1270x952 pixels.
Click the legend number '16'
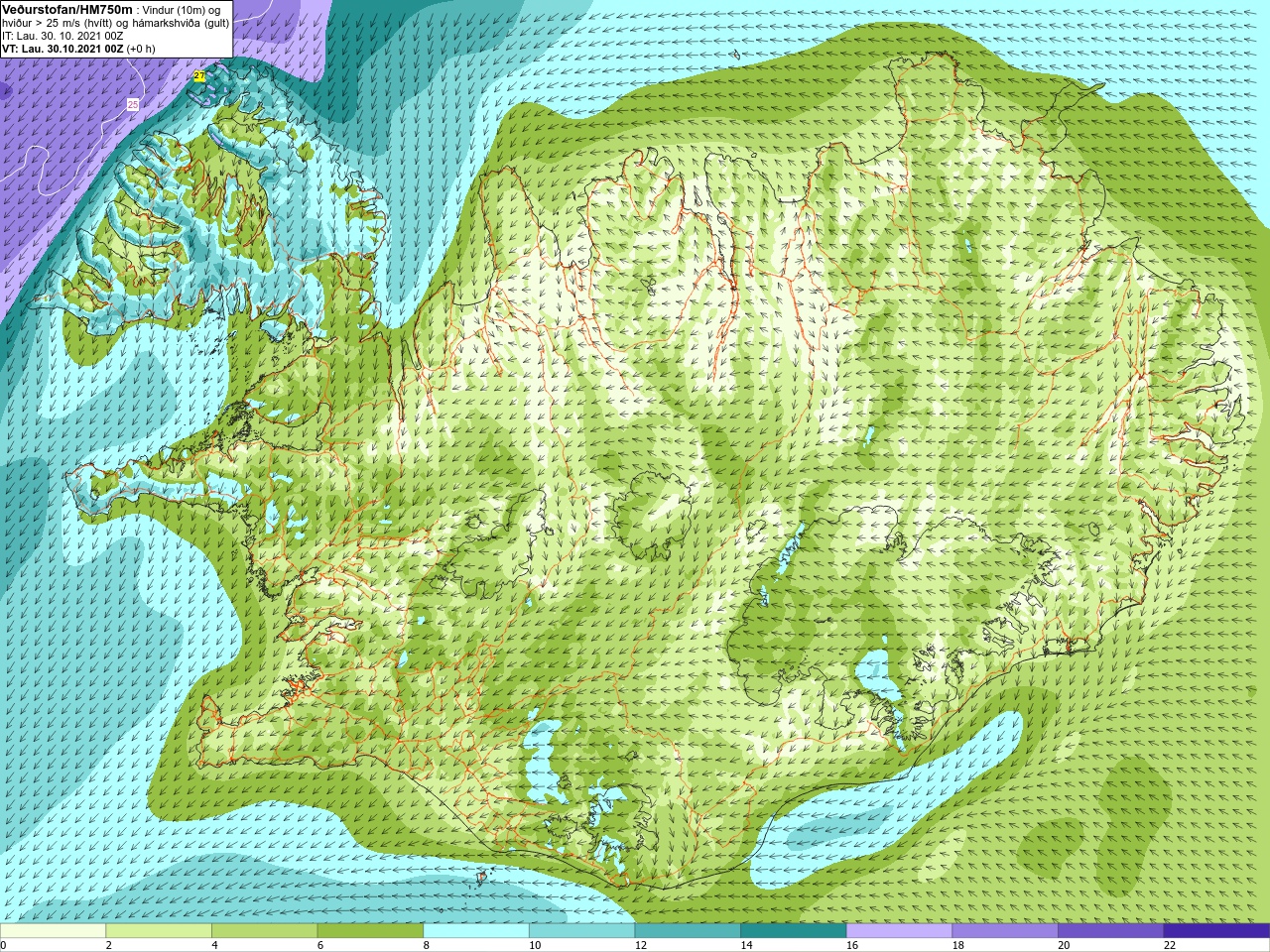point(852,945)
